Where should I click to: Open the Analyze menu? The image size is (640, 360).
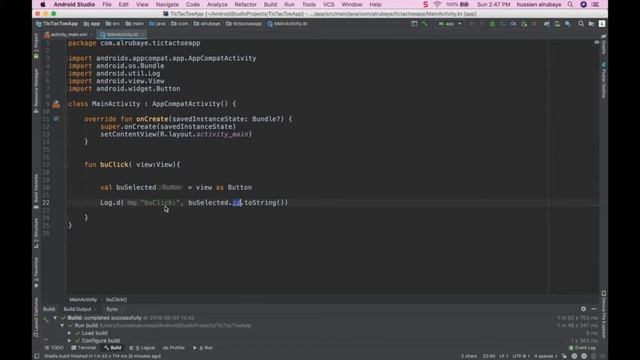(217, 4)
